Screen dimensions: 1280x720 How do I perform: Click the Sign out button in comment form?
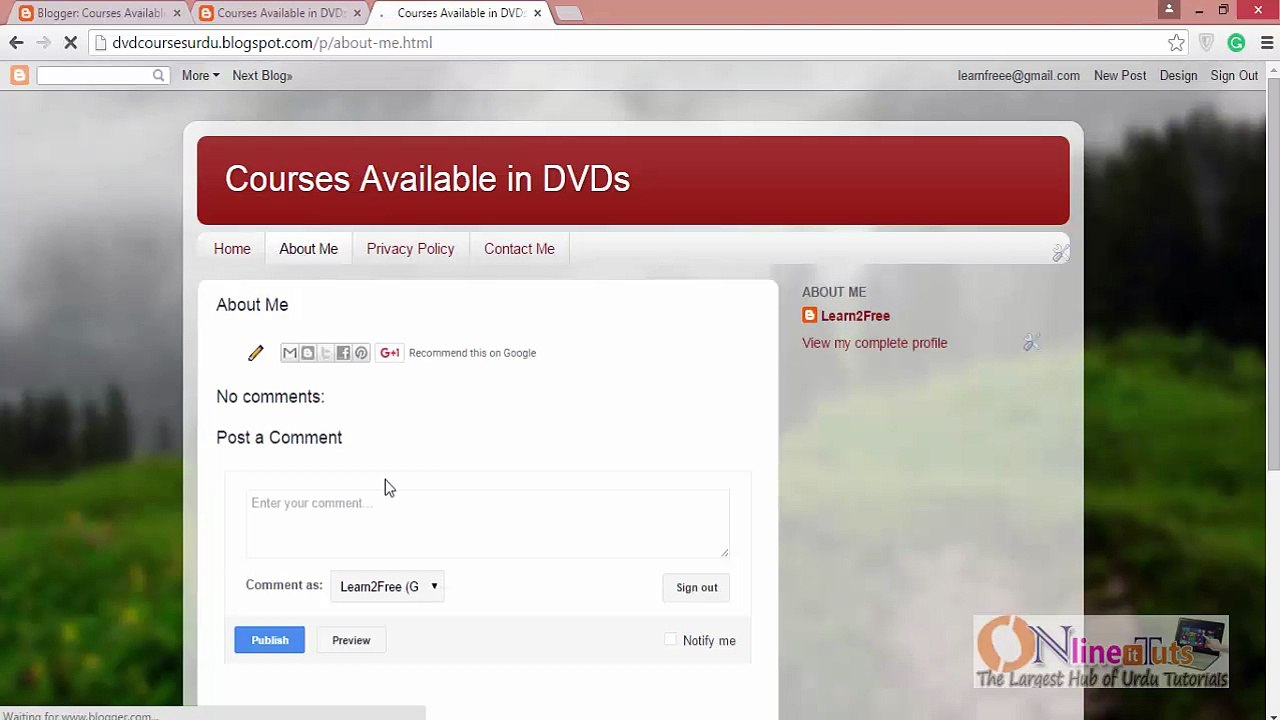coord(697,587)
